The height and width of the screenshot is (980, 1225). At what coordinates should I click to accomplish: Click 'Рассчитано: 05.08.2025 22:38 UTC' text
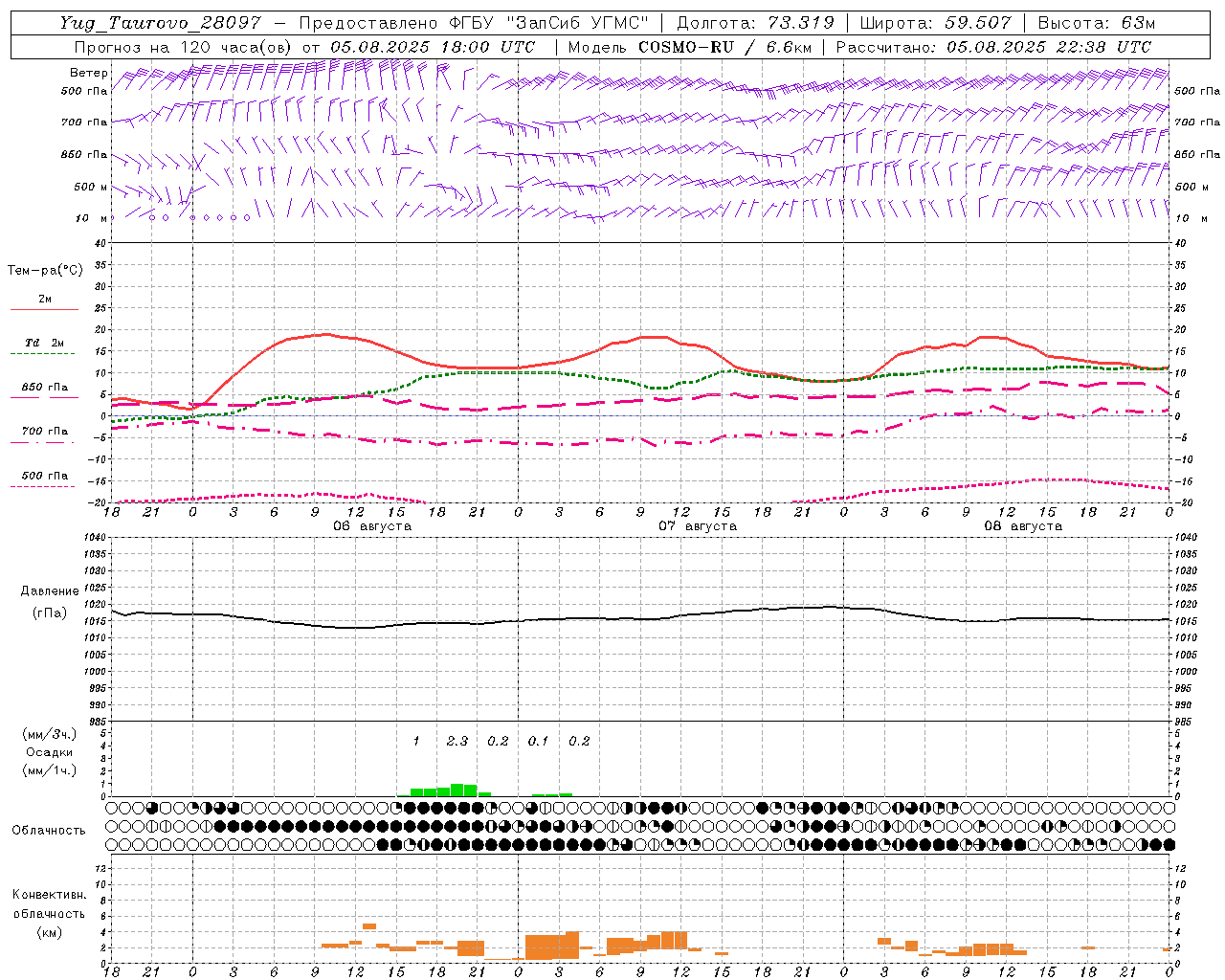click(993, 47)
